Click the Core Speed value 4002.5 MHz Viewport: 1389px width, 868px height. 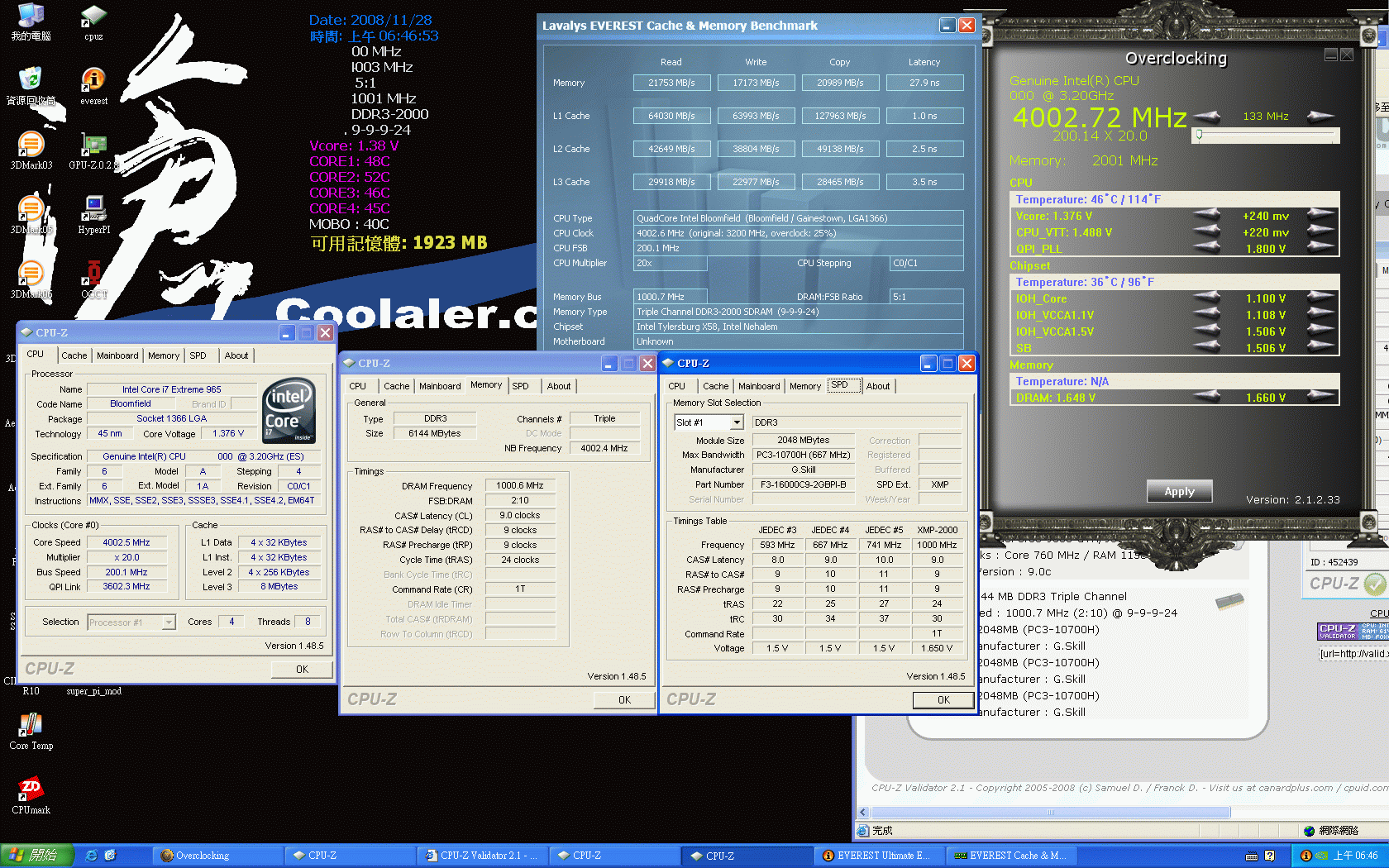coord(126,542)
